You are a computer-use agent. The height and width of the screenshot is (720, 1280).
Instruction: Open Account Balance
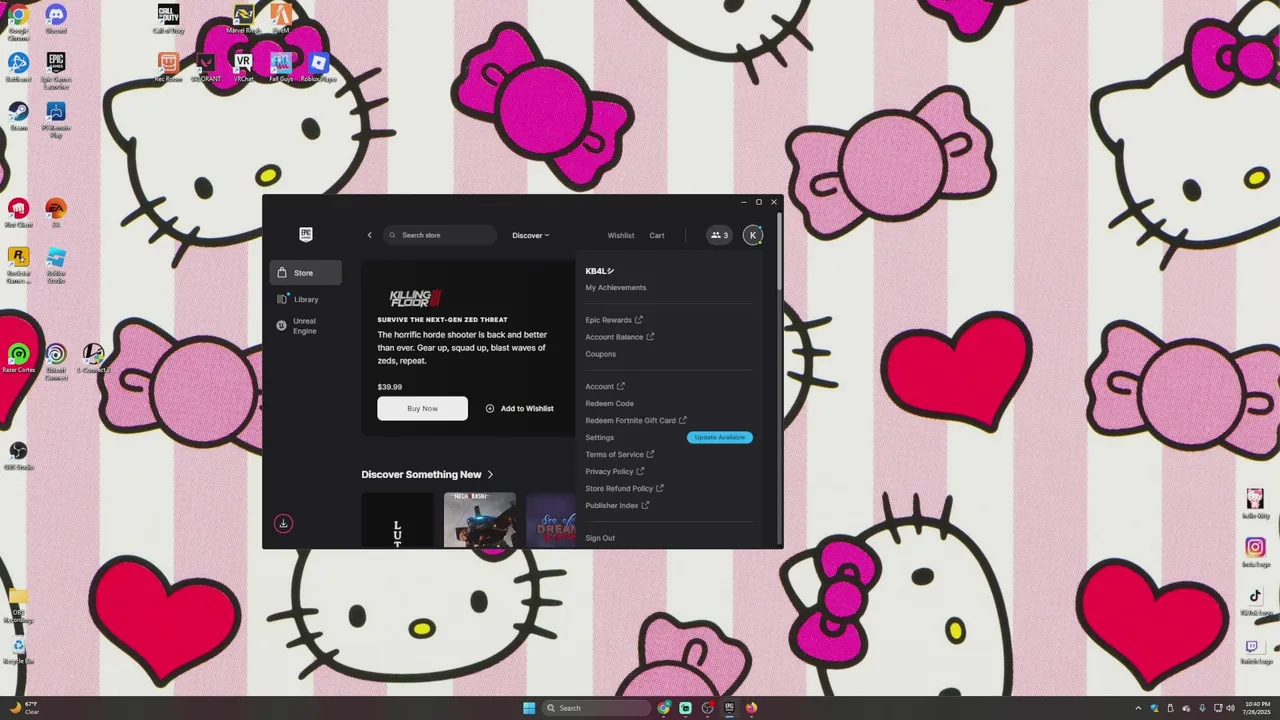tap(619, 337)
